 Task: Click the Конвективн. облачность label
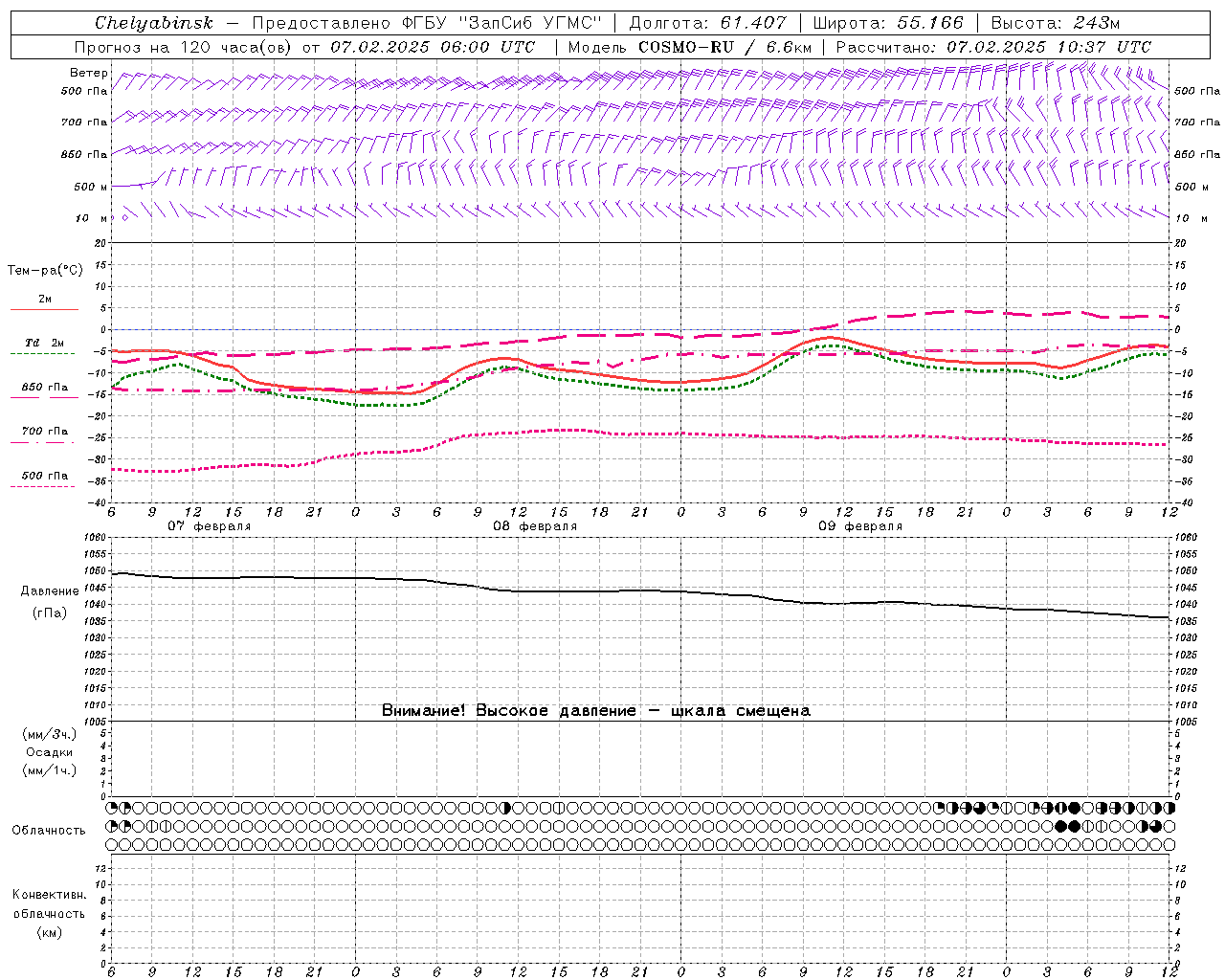pyautogui.click(x=49, y=904)
